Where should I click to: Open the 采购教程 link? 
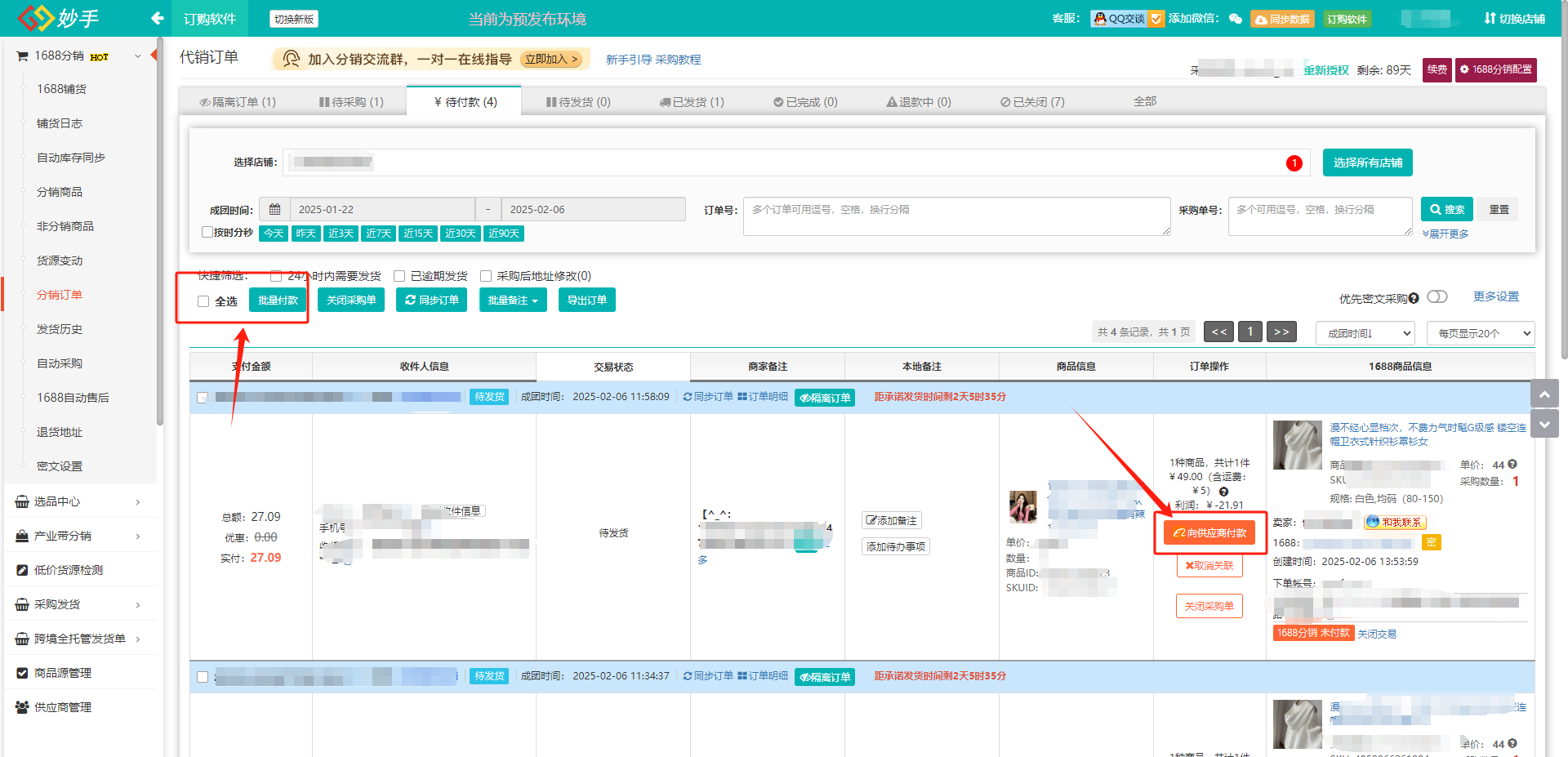click(678, 60)
